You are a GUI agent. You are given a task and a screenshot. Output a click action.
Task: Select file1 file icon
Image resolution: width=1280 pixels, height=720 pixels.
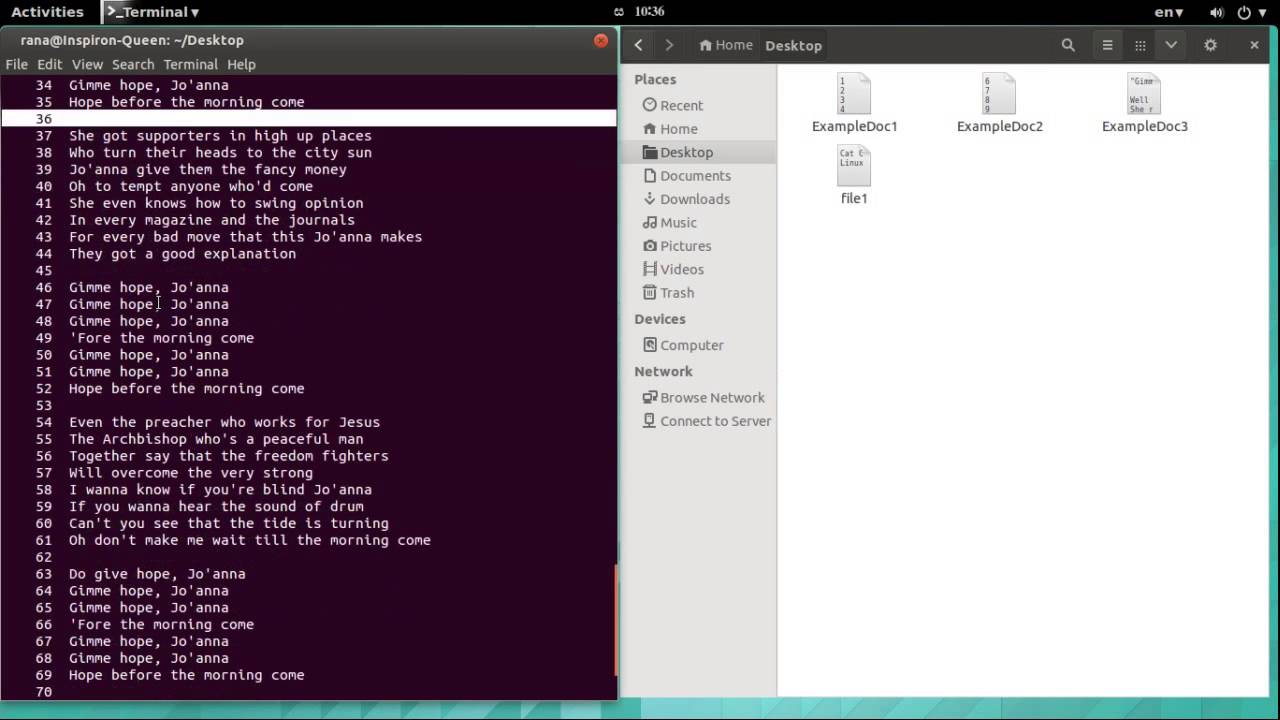(x=854, y=166)
